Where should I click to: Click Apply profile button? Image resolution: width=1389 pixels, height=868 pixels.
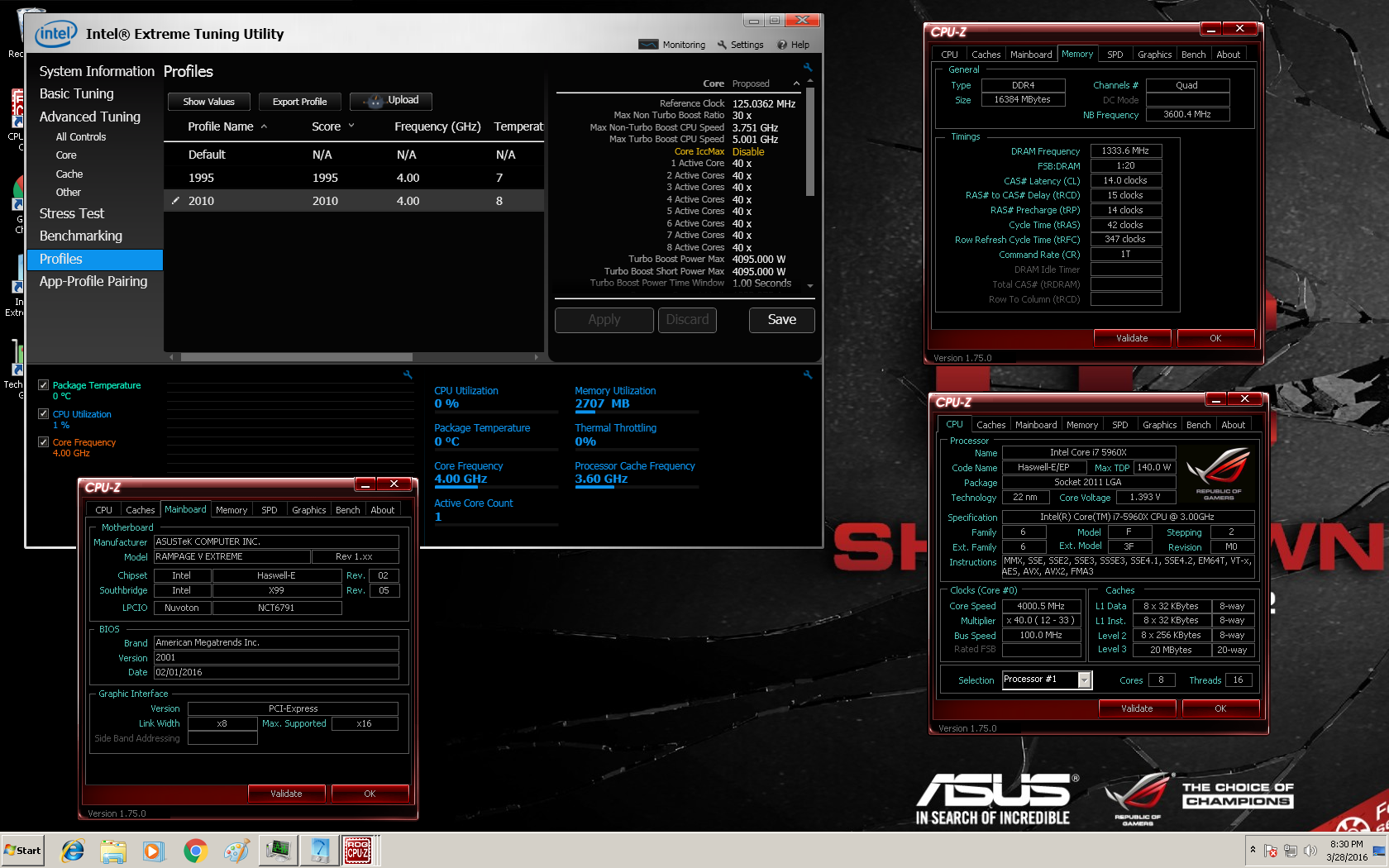[604, 320]
